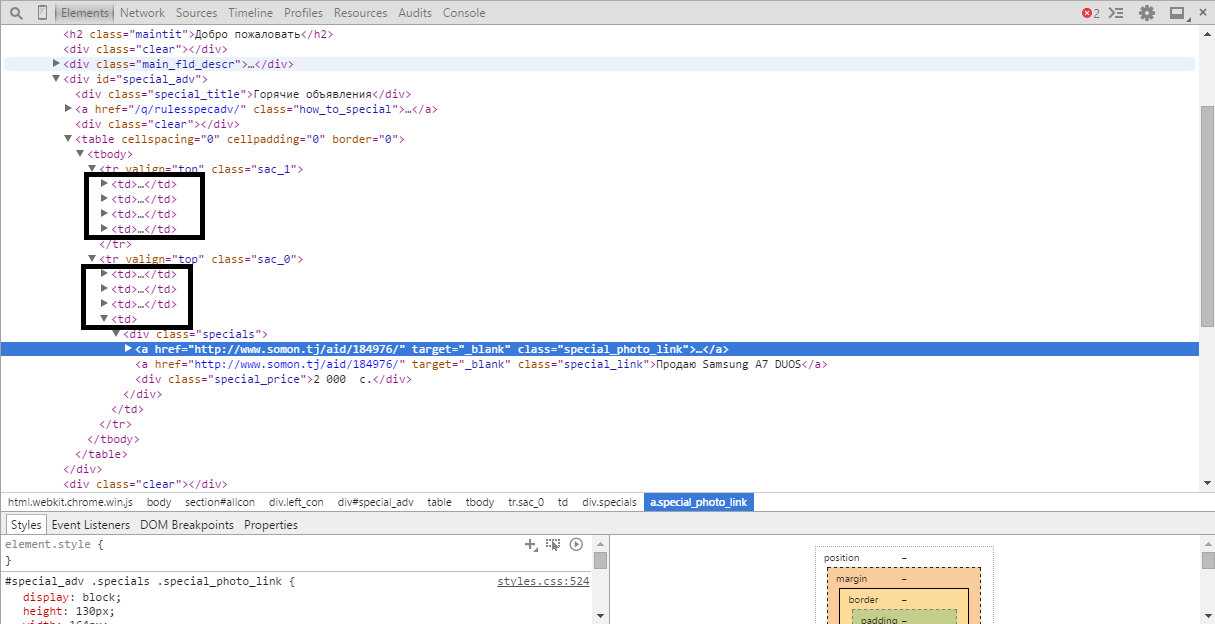Screen dimensions: 1215x624
Task: Click the h2 maintit 'Добро пожаловать' line
Action: pos(198,34)
